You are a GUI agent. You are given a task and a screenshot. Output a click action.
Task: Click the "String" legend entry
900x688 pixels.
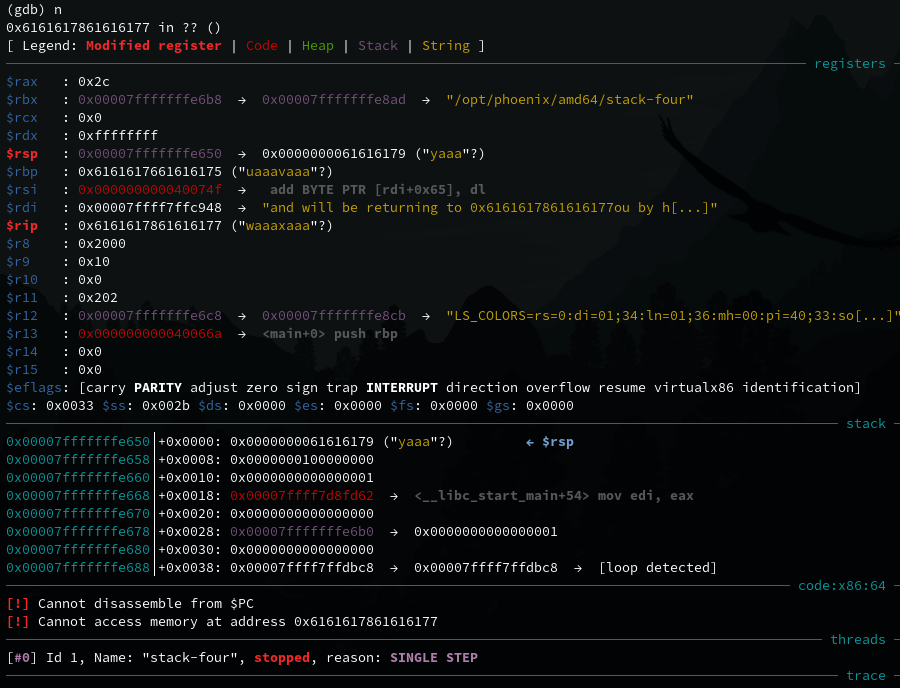[x=445, y=45]
